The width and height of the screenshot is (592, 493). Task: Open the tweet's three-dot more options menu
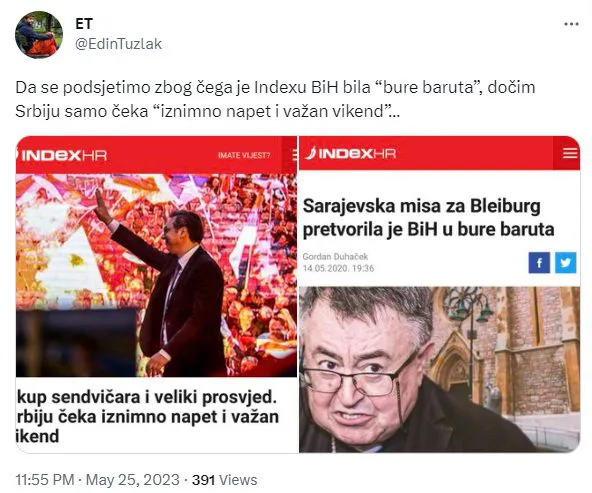click(x=571, y=24)
